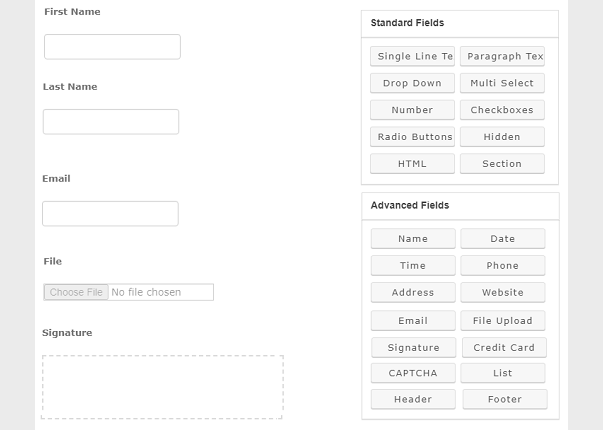Add a Paragraph Text field
603x430 pixels.
(502, 56)
